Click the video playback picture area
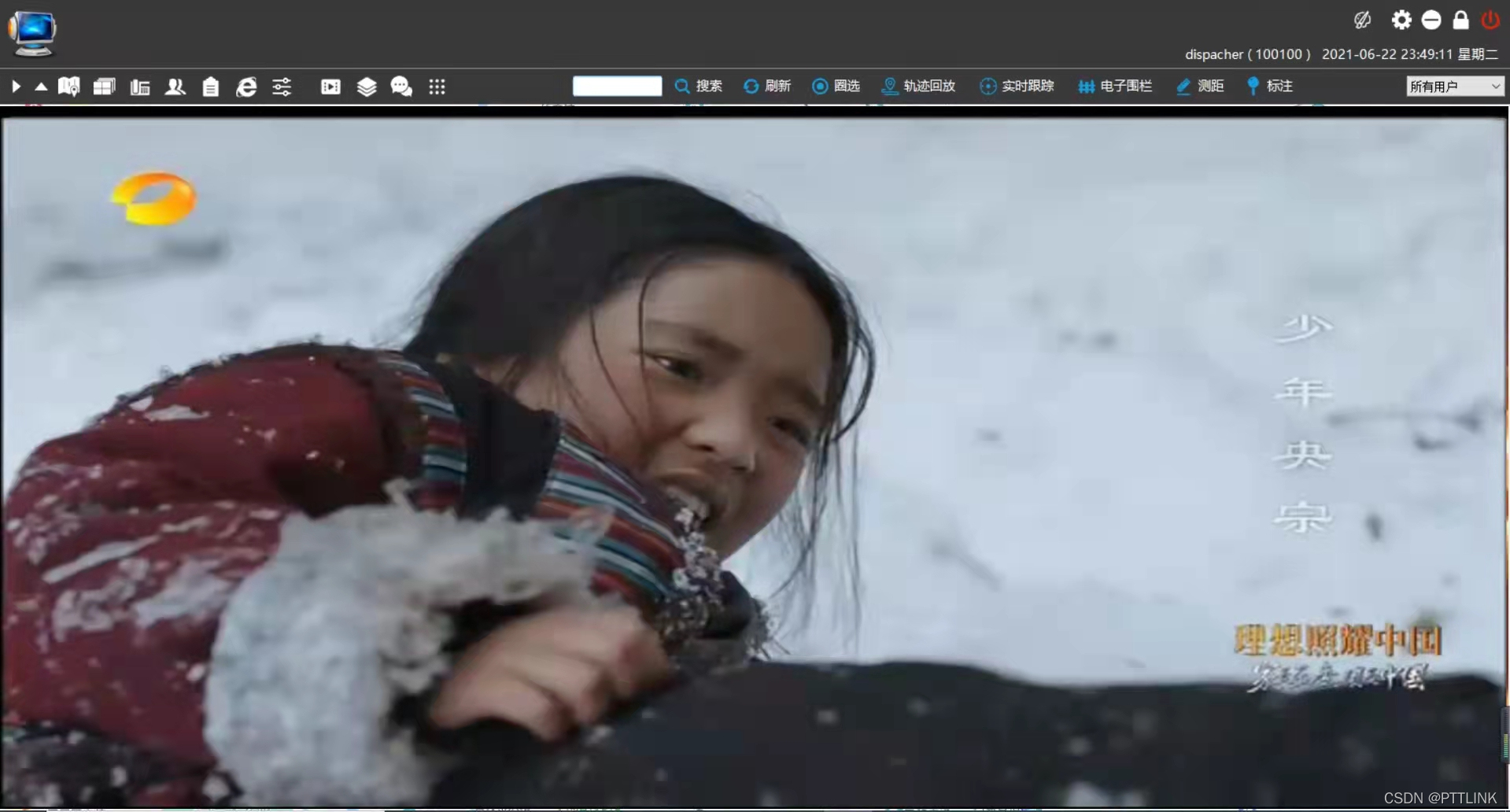1510x812 pixels. point(754,462)
